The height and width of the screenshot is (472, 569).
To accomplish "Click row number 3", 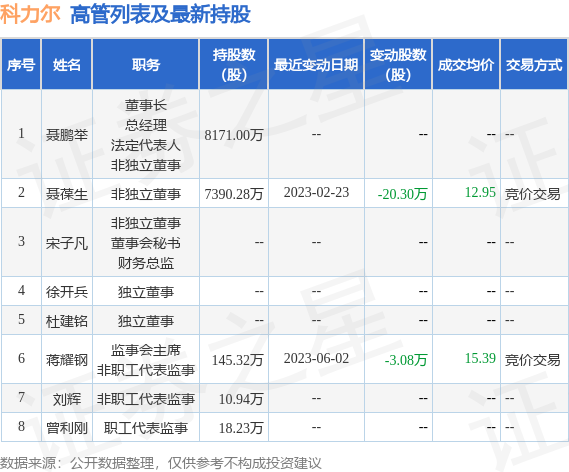I will pos(21,241).
